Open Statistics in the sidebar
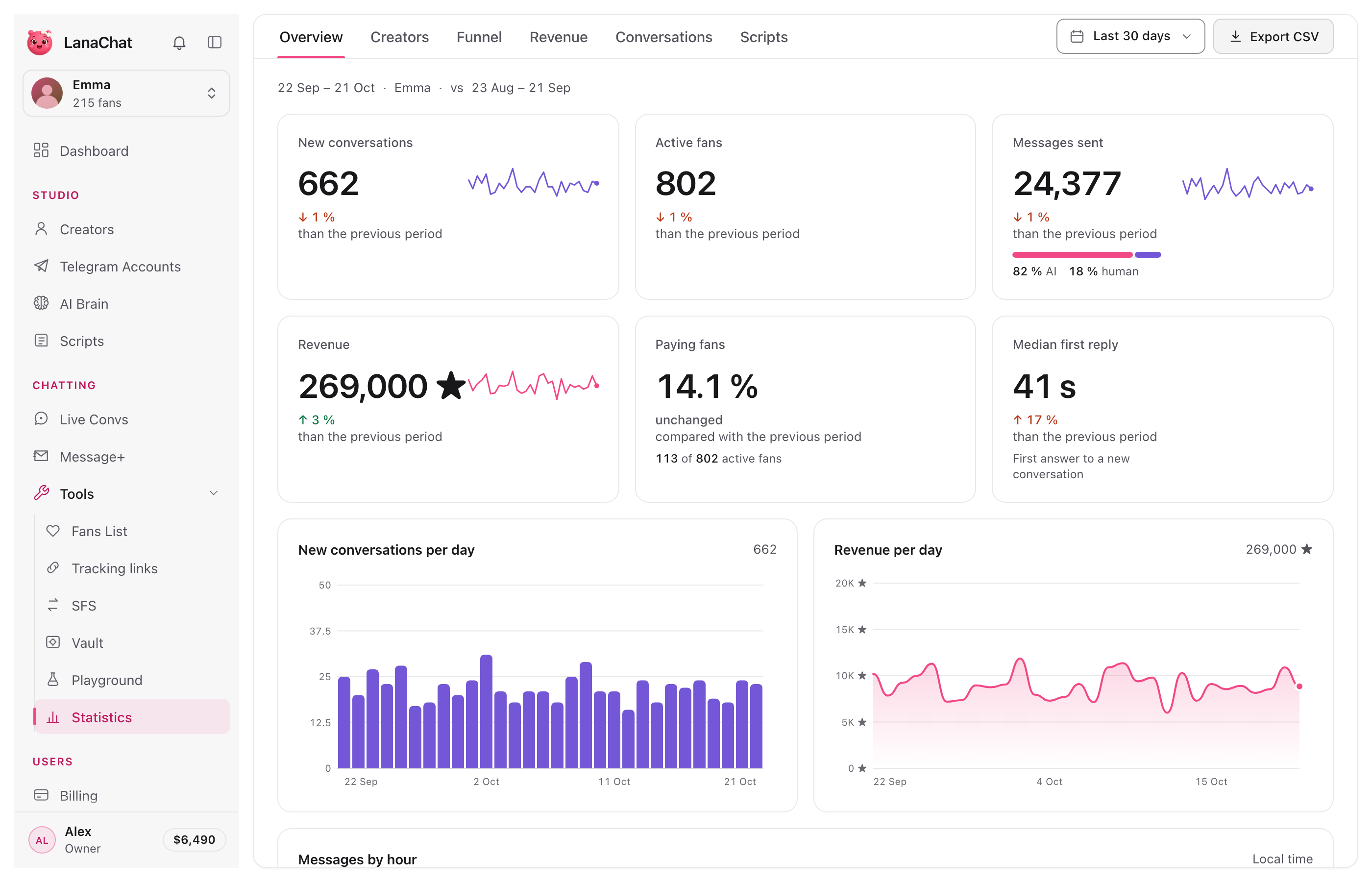The image size is (1372, 882). point(132,717)
